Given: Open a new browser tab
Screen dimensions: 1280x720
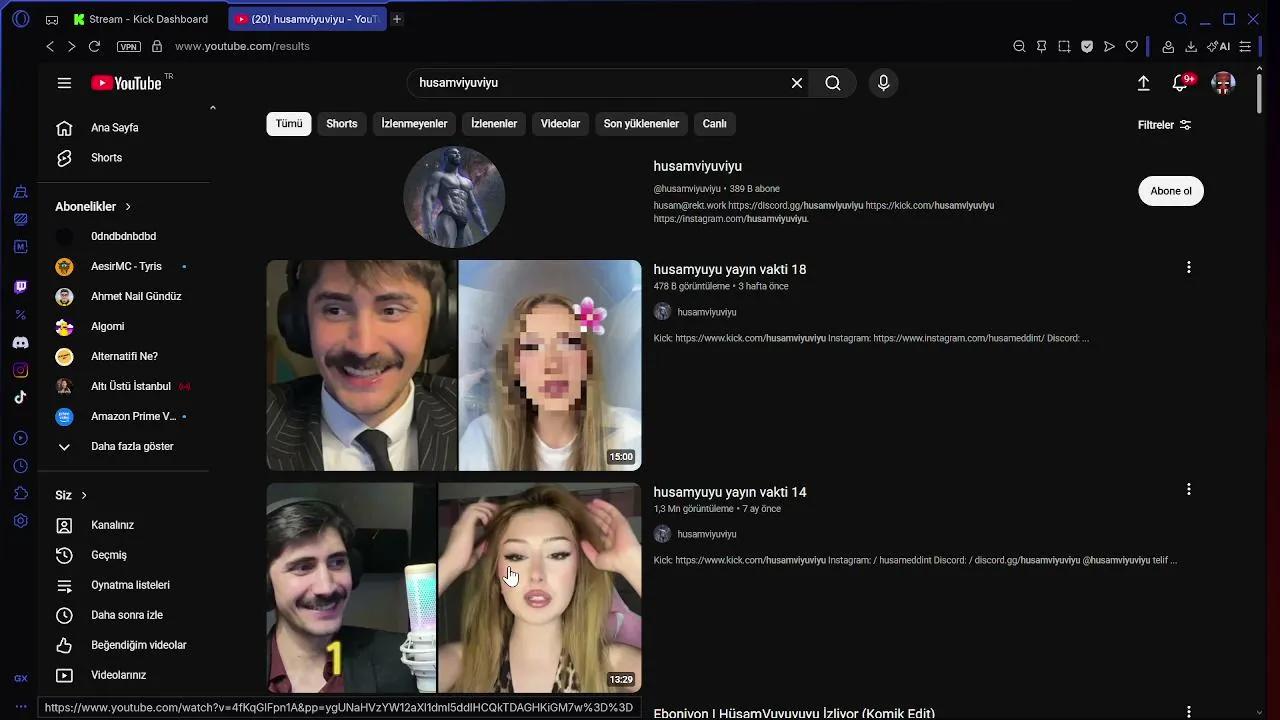Looking at the screenshot, I should [x=397, y=19].
